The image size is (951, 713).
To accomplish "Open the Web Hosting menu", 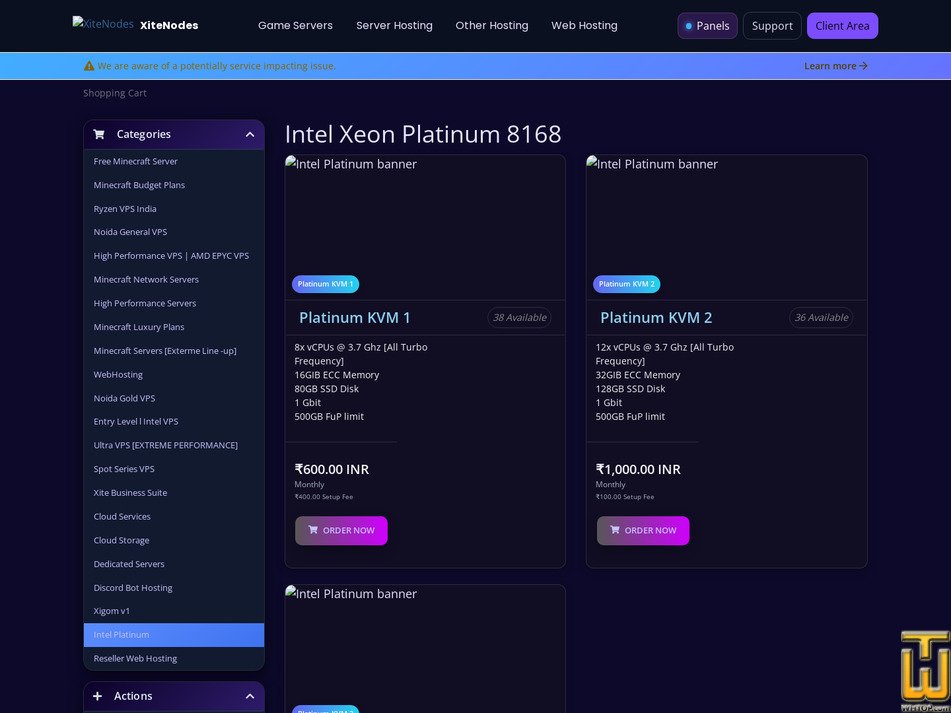I will [x=584, y=25].
